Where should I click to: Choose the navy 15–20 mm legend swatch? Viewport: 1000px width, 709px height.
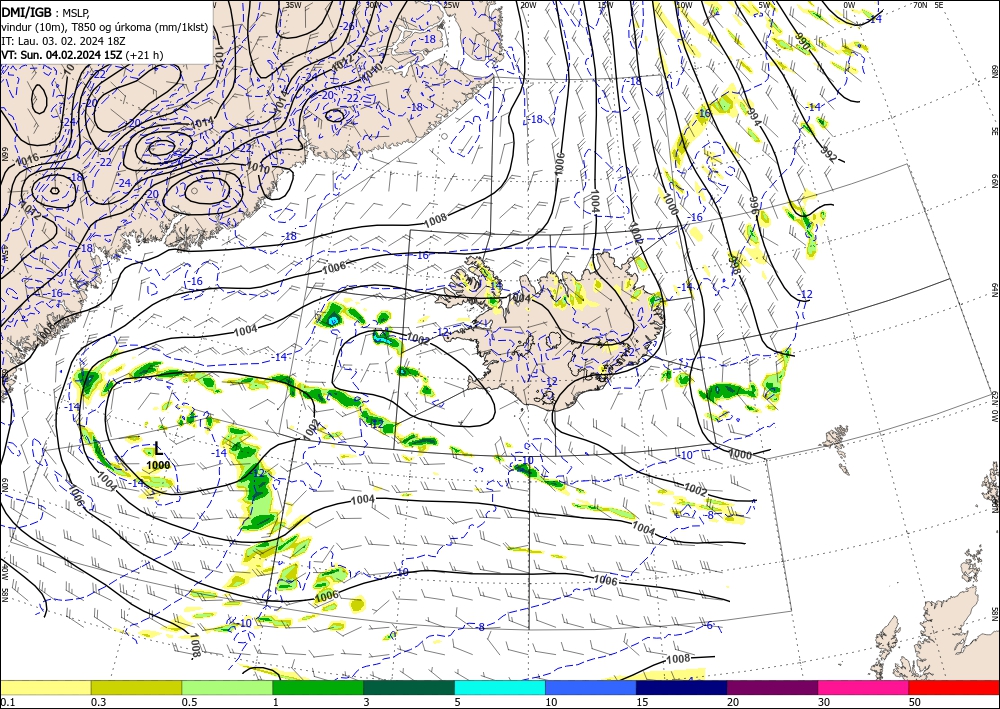point(682,687)
